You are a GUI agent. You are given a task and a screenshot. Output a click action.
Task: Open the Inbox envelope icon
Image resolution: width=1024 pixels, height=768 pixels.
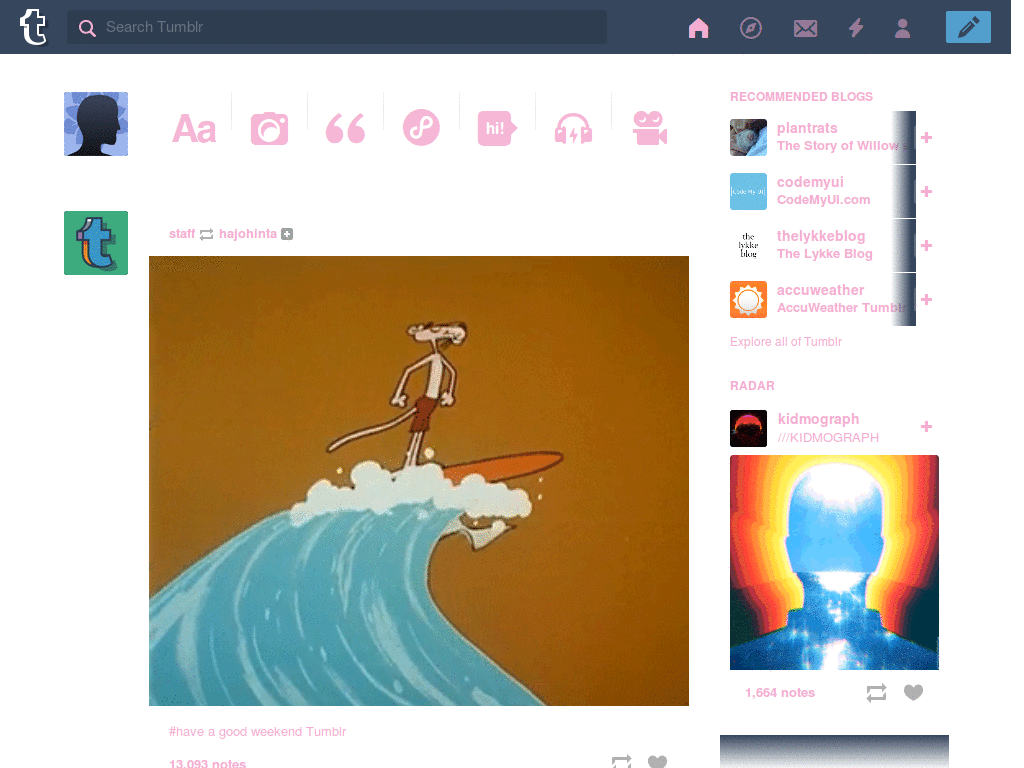point(805,28)
